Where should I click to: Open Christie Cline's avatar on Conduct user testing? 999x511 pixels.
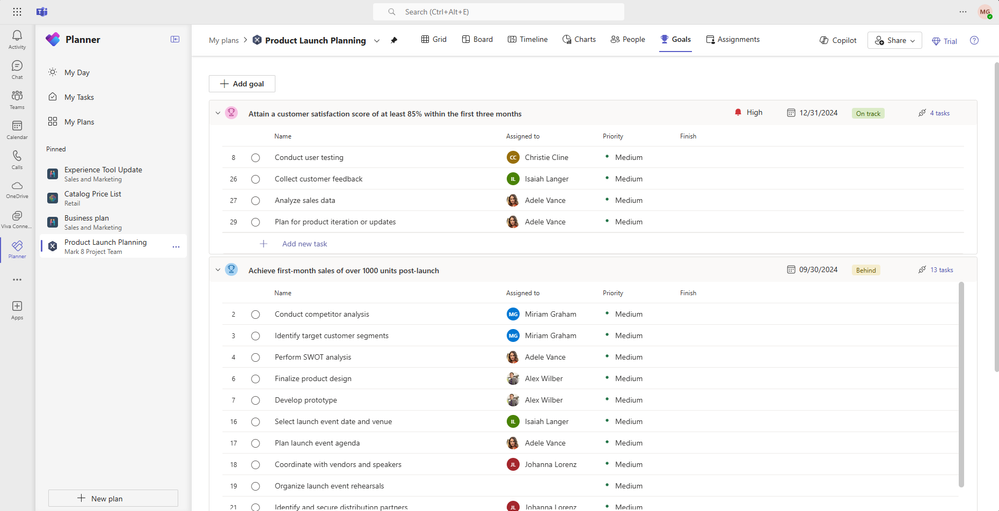[x=512, y=157]
